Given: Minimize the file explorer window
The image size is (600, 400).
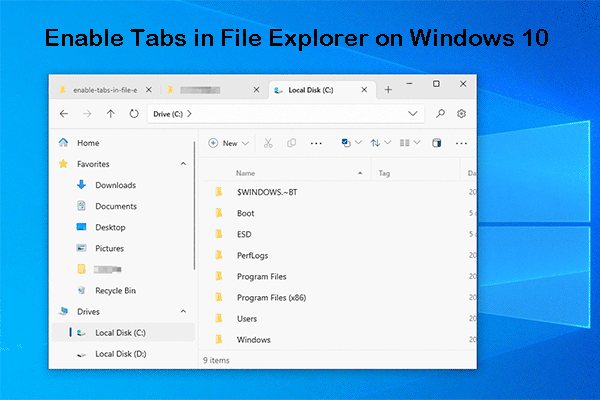Looking at the screenshot, I should (x=409, y=83).
